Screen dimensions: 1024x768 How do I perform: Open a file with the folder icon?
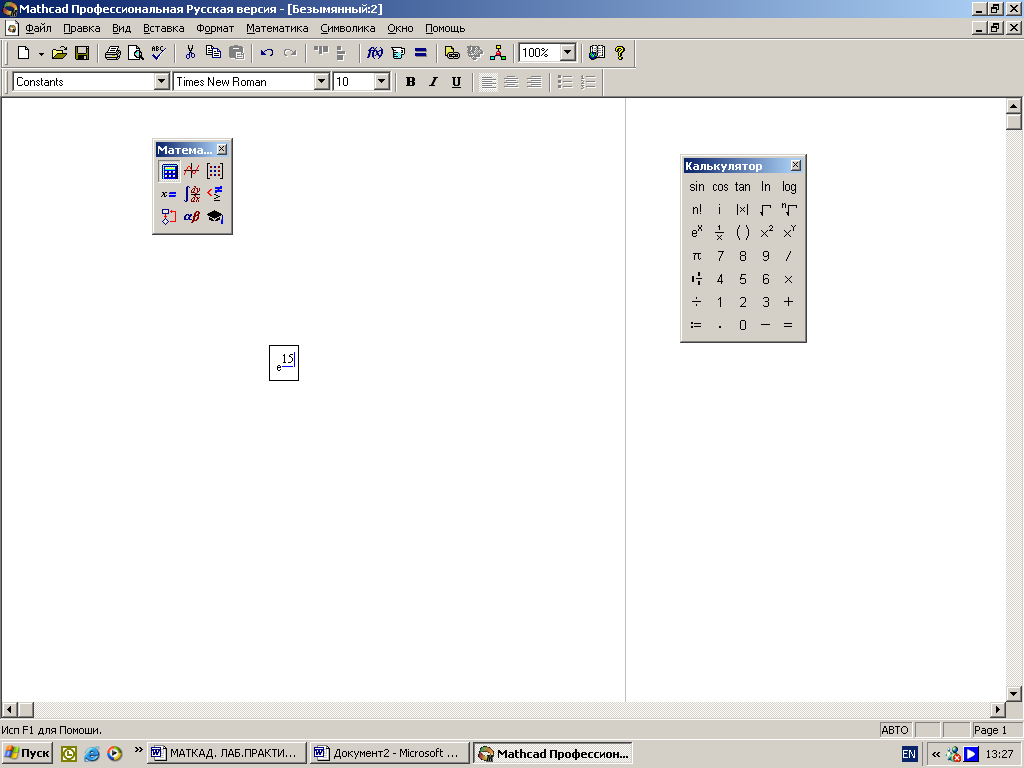click(59, 53)
